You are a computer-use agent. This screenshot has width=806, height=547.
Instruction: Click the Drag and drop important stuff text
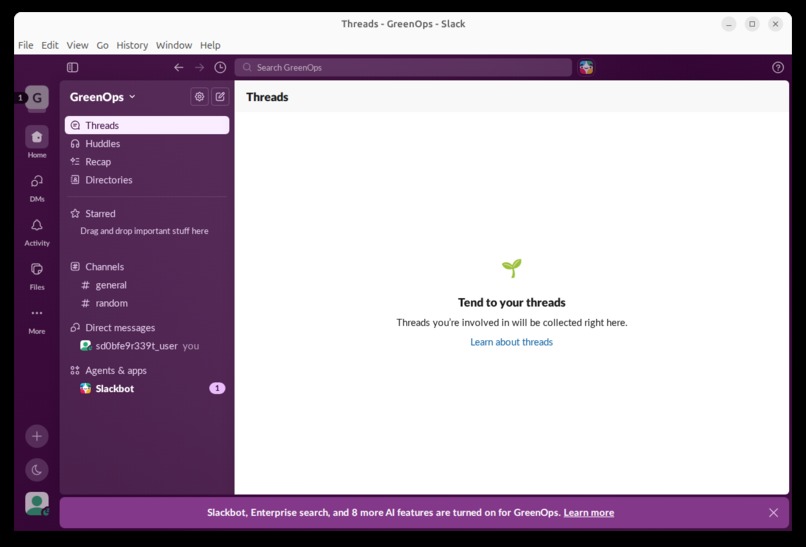point(144,231)
